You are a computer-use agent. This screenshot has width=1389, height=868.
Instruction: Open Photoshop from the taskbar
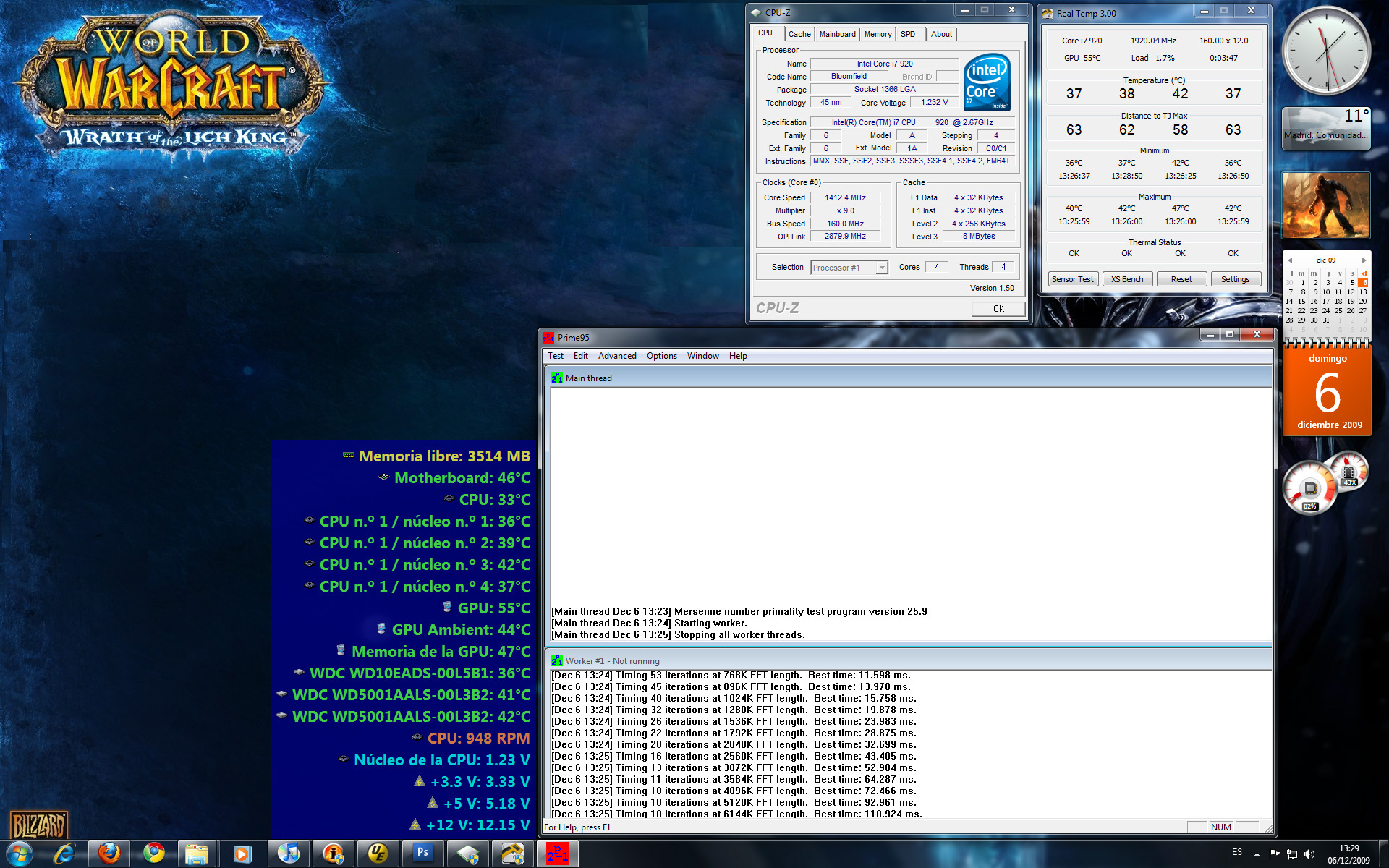(x=422, y=854)
